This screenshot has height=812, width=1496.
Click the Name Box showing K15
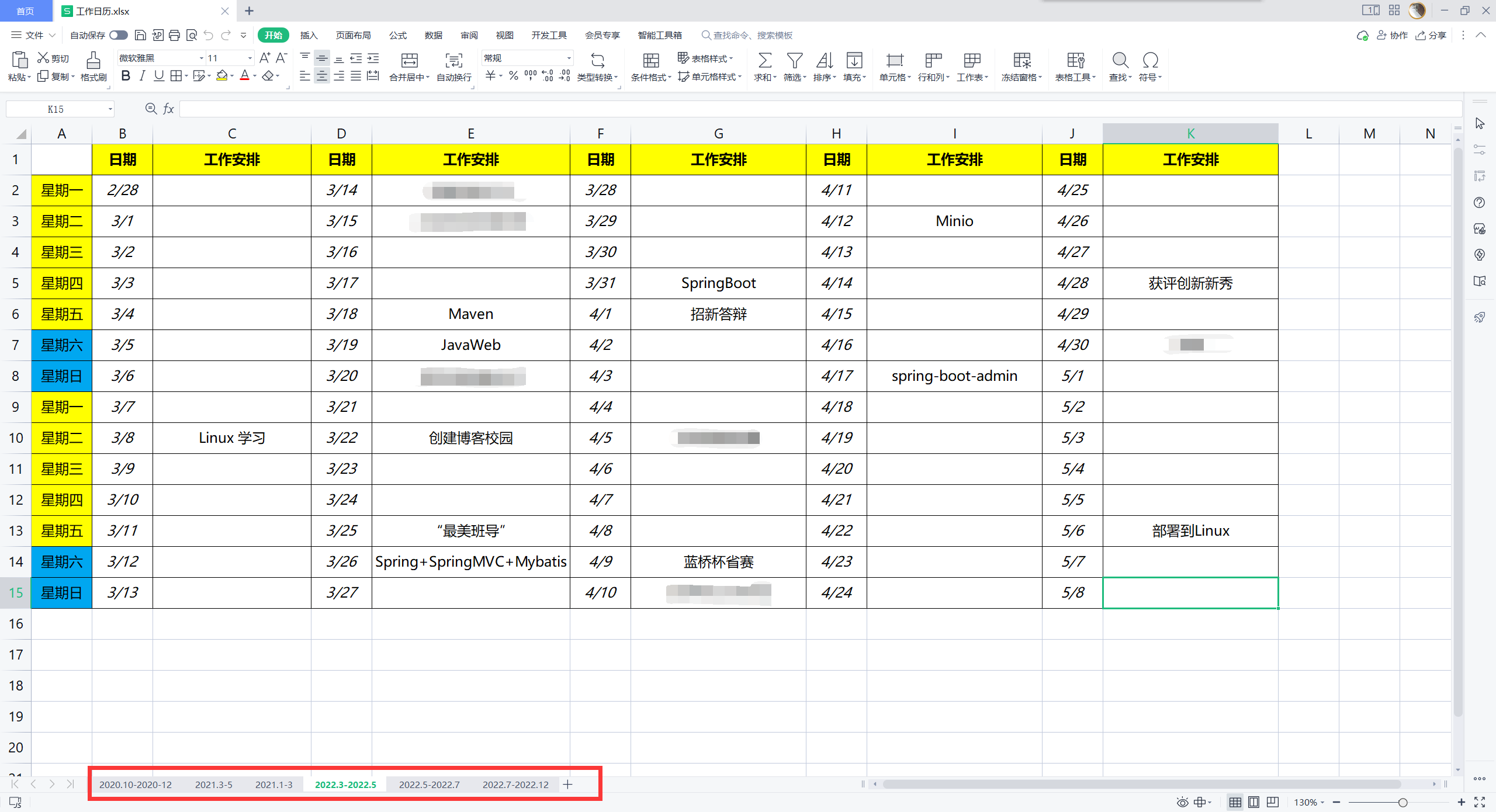56,109
